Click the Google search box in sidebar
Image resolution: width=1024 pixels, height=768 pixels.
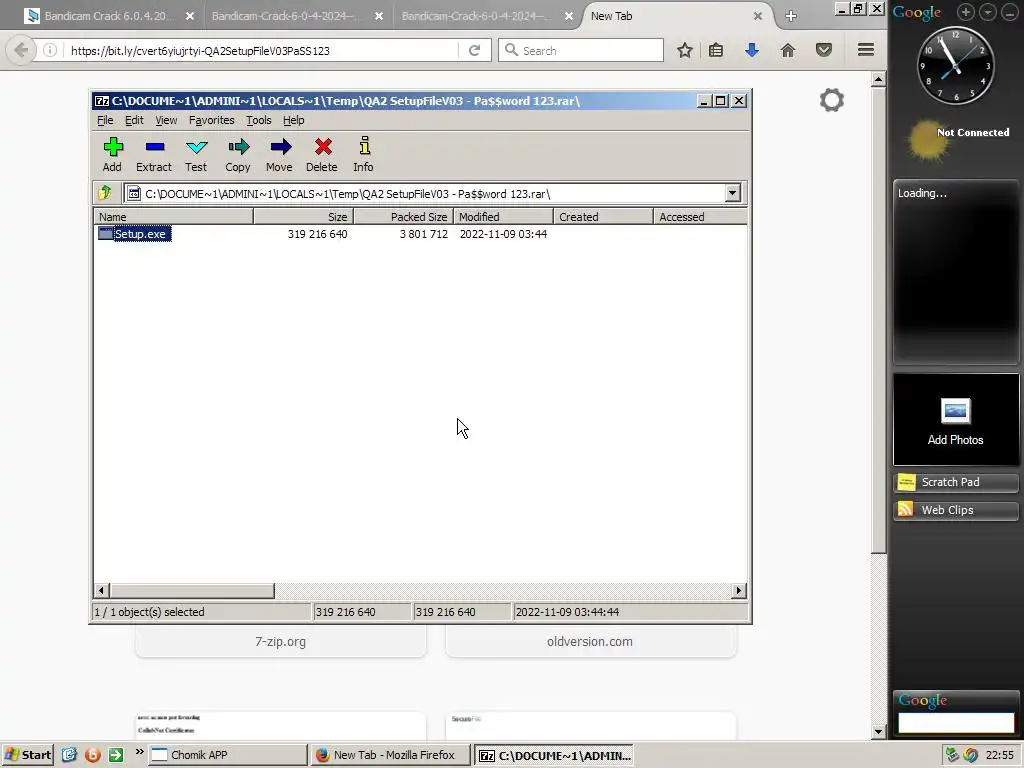coord(956,723)
